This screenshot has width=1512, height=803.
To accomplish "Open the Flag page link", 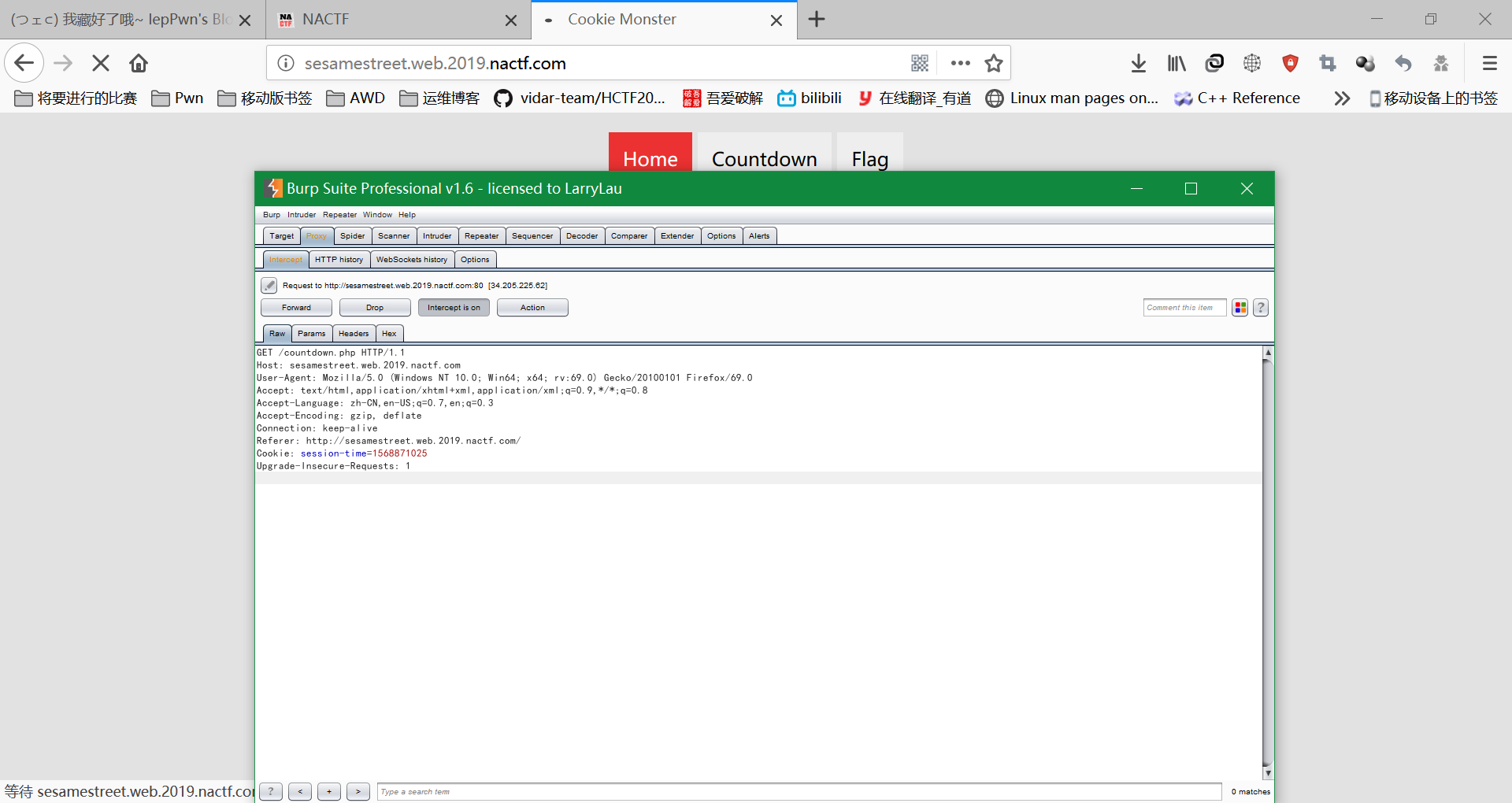I will pyautogui.click(x=870, y=158).
